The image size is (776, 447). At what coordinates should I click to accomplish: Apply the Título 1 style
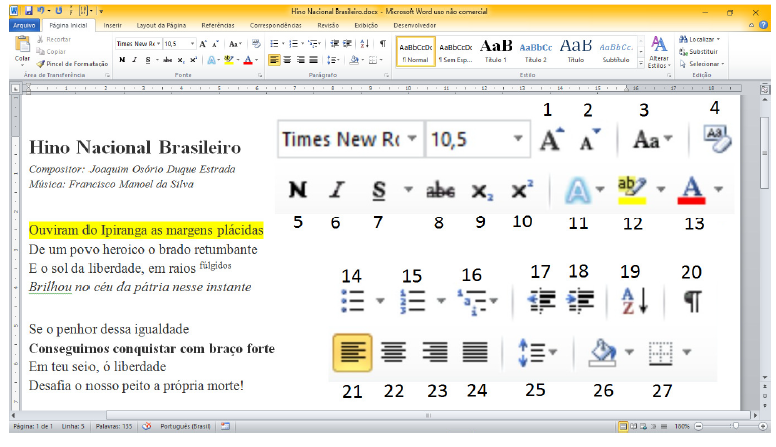click(x=495, y=51)
